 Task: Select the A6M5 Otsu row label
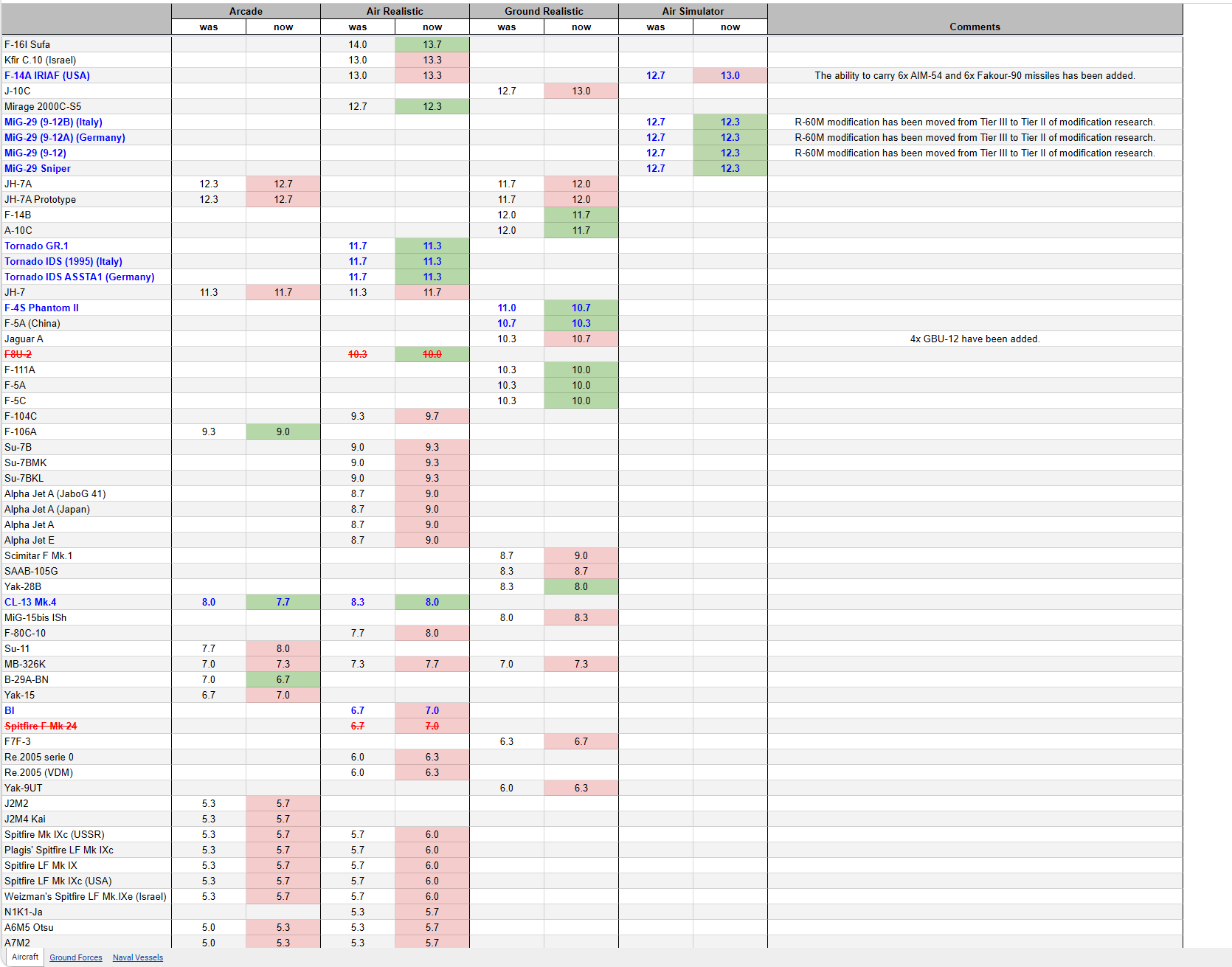pyautogui.click(x=29, y=927)
